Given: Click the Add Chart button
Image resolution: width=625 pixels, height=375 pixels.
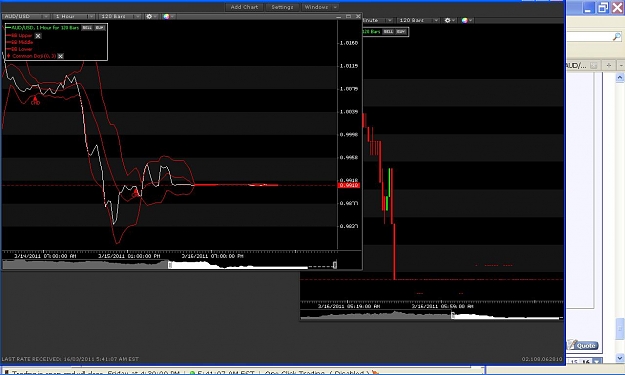Looking at the screenshot, I should (x=244, y=7).
